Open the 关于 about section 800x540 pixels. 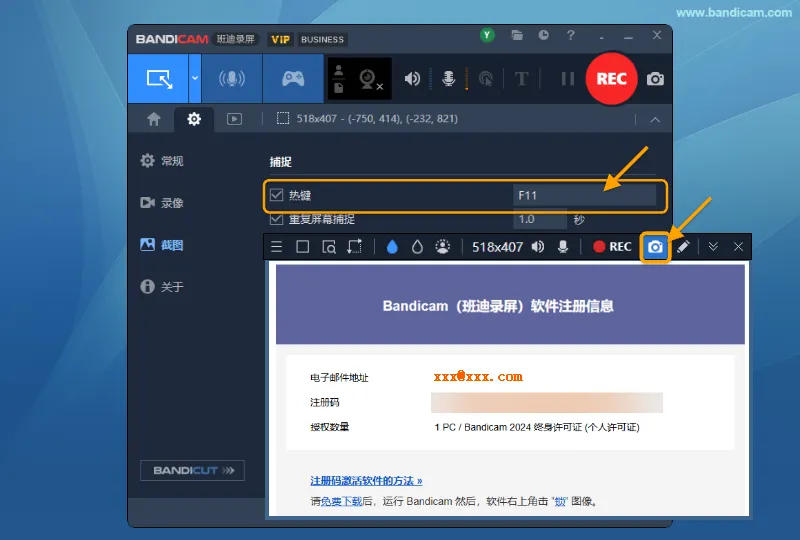[x=162, y=286]
